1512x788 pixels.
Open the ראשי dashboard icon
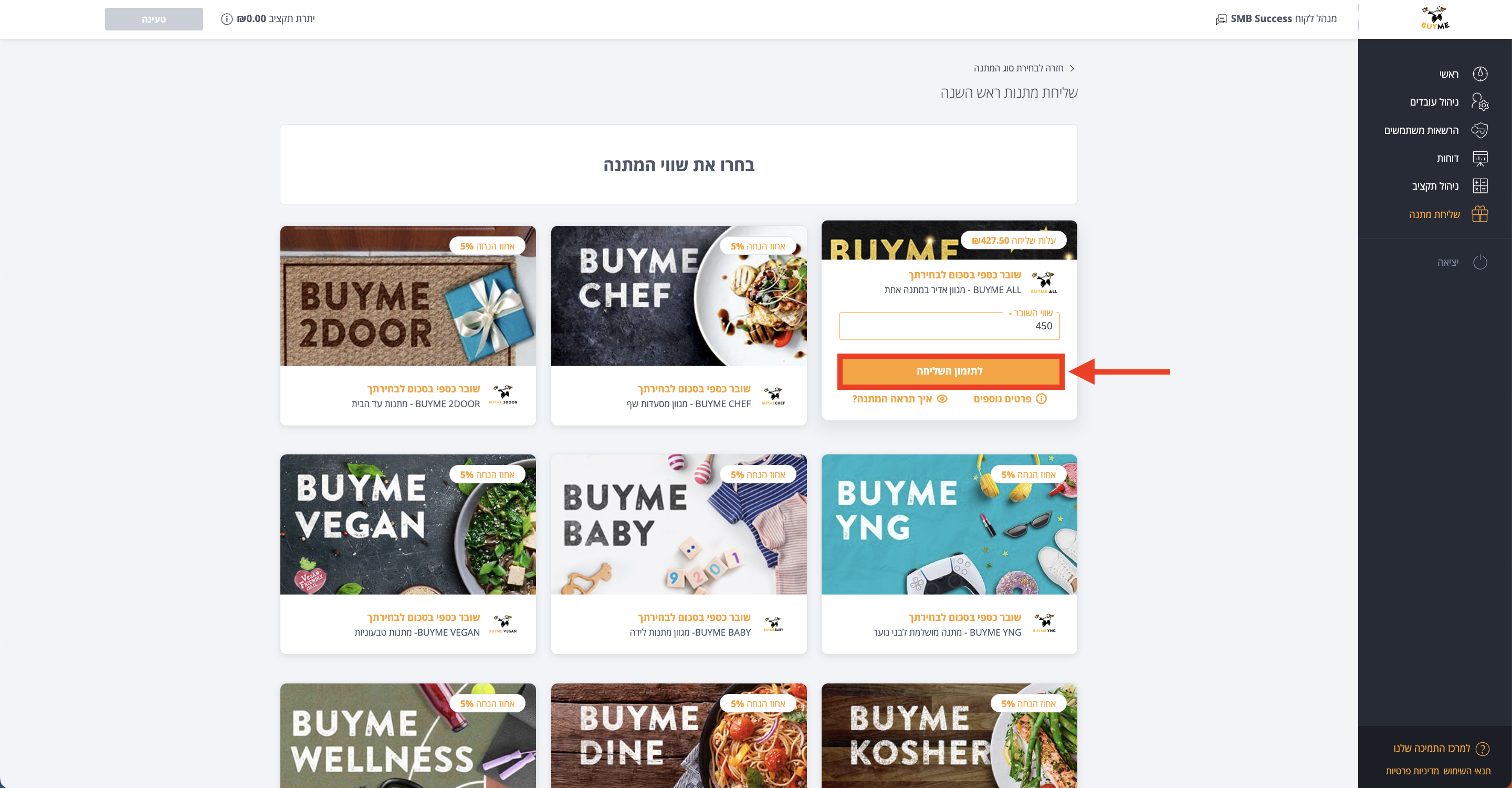tap(1480, 74)
